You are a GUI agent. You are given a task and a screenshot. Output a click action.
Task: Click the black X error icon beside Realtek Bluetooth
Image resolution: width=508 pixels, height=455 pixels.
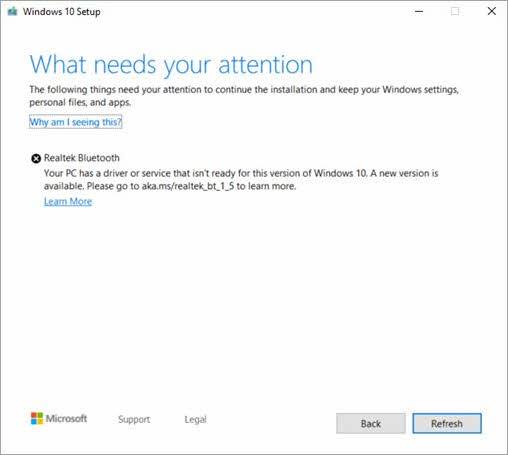pos(36,158)
